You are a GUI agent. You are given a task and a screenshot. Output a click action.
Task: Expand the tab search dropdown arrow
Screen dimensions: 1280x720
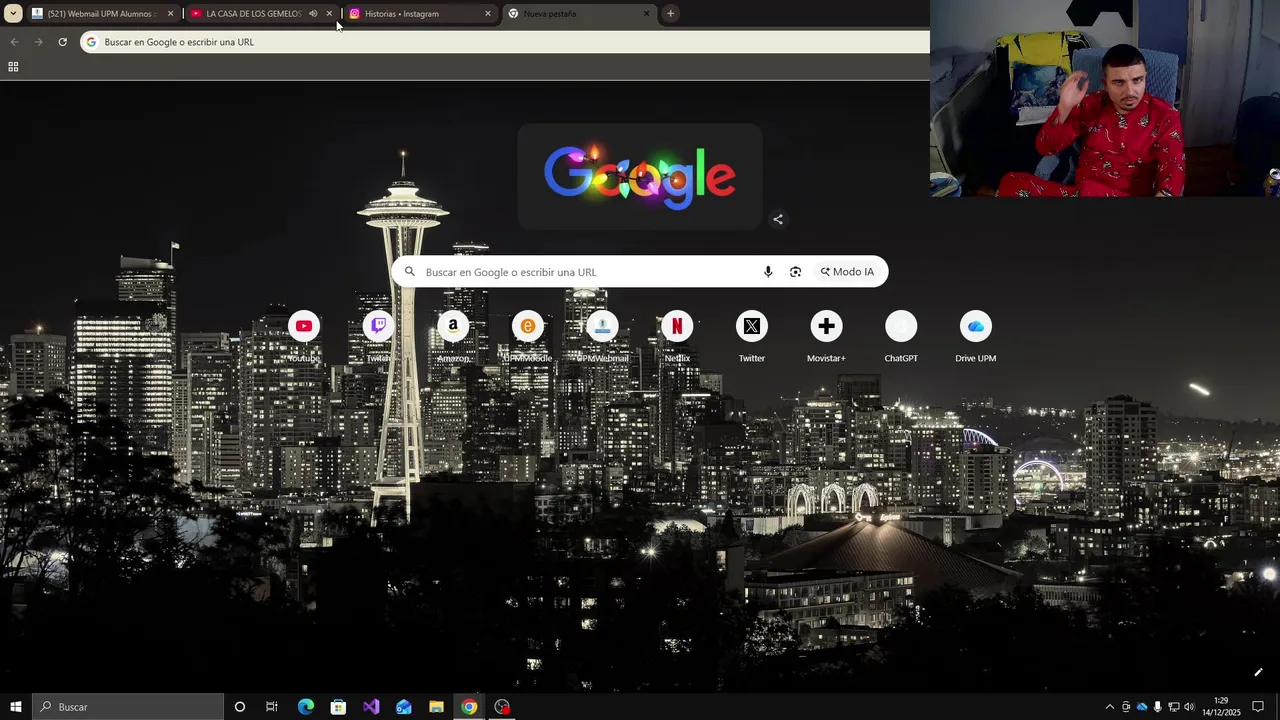pos(13,14)
